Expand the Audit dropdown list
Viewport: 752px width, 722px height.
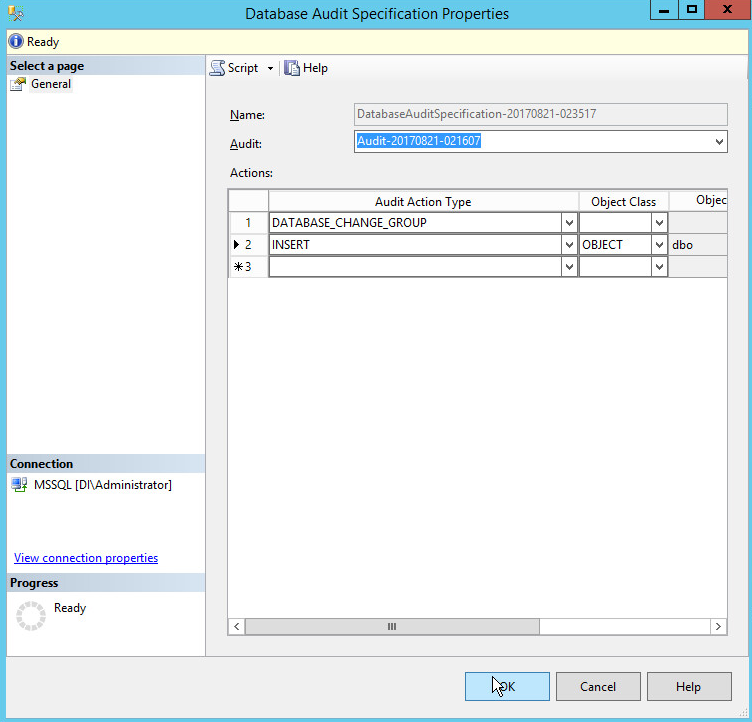click(719, 142)
